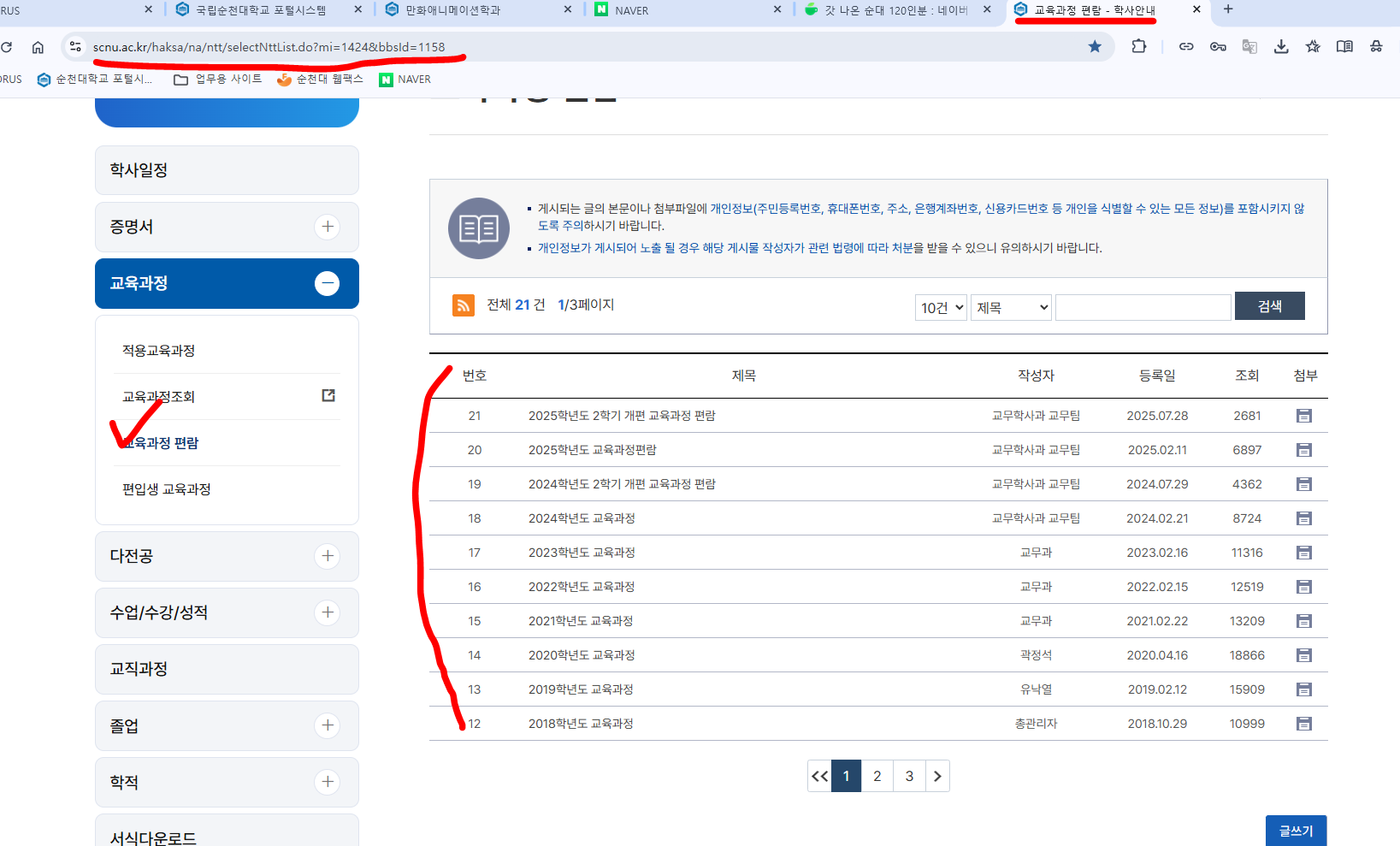Expand the 수업/수강/성적 sidebar section

(327, 612)
